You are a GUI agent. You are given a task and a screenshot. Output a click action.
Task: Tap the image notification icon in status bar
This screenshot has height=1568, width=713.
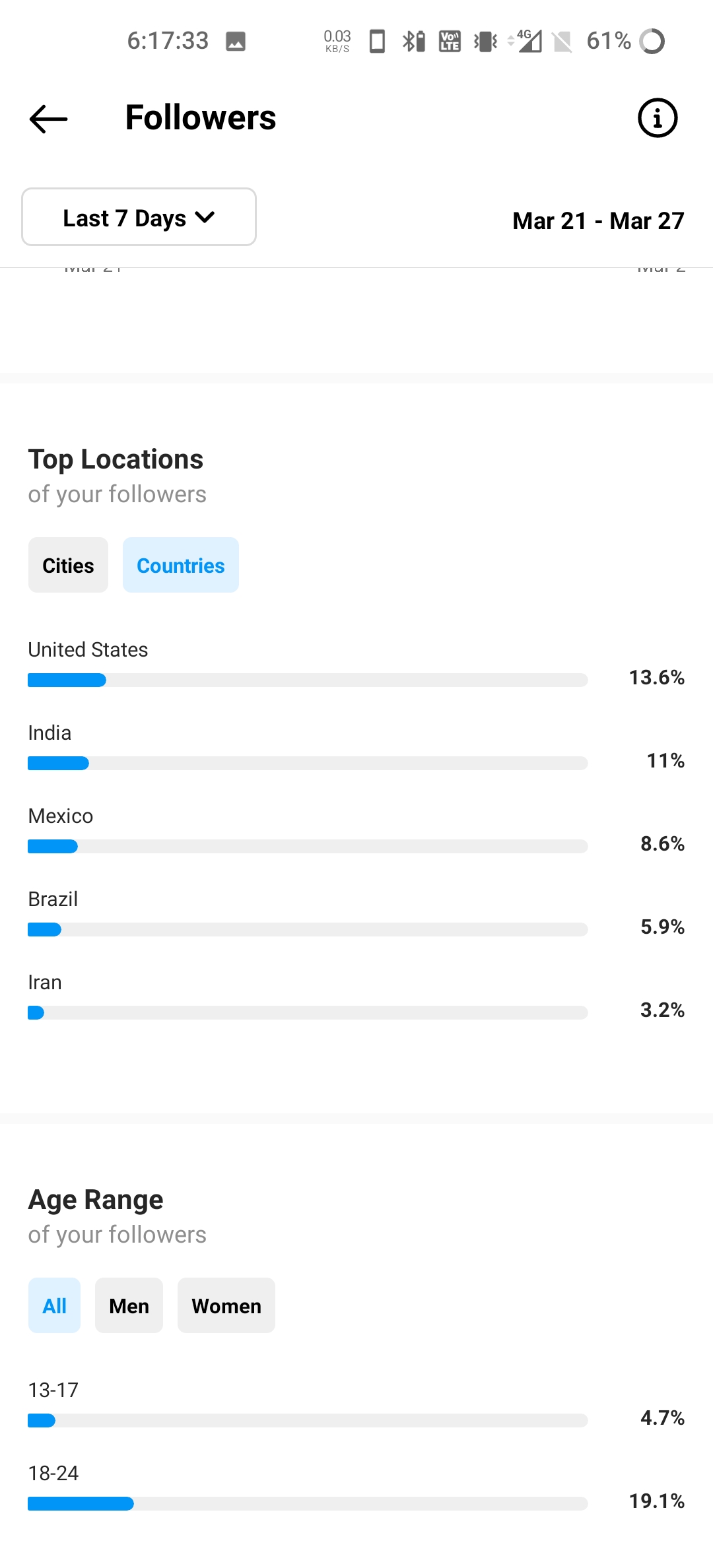click(x=236, y=42)
